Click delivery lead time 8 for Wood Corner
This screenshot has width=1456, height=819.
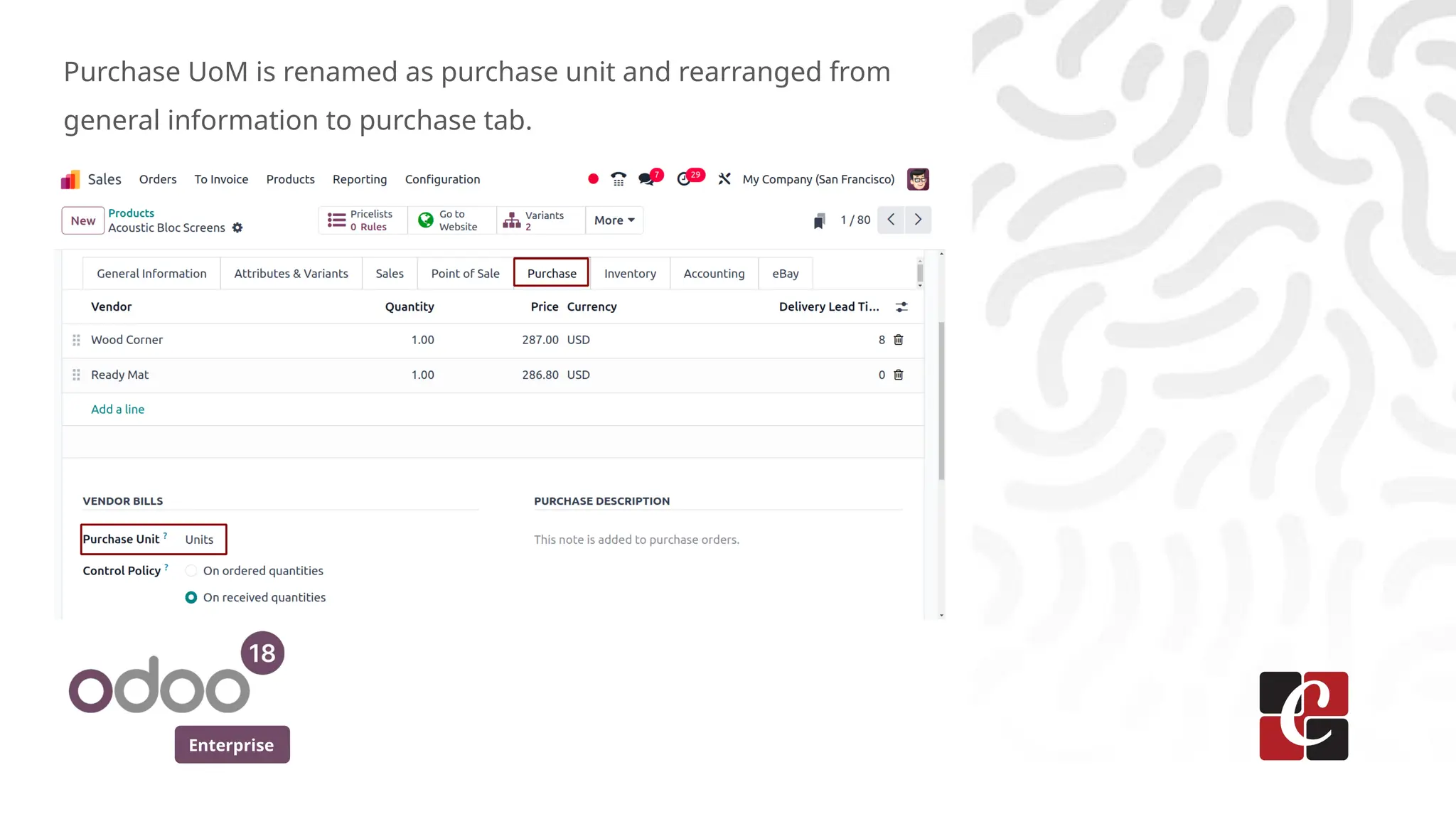(x=882, y=340)
